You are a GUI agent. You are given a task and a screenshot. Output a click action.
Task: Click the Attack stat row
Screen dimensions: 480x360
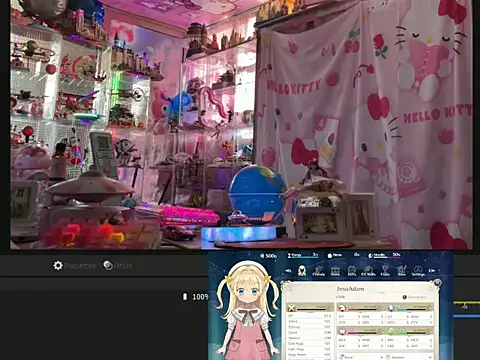tap(310, 321)
